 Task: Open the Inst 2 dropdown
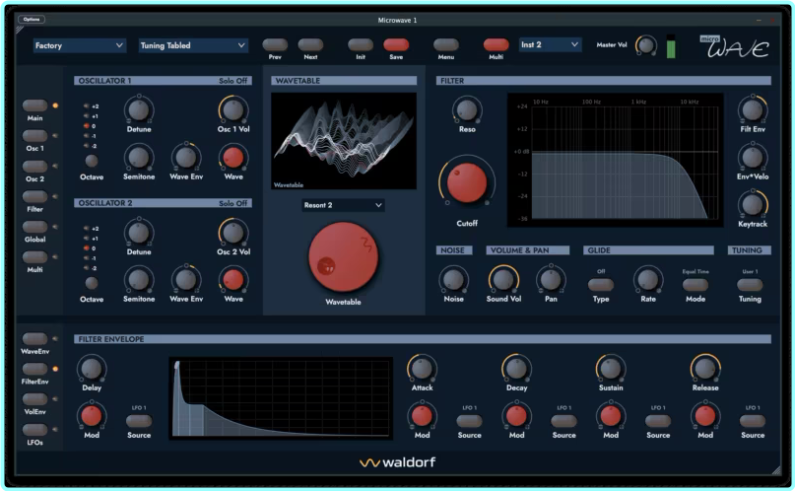pyautogui.click(x=550, y=45)
